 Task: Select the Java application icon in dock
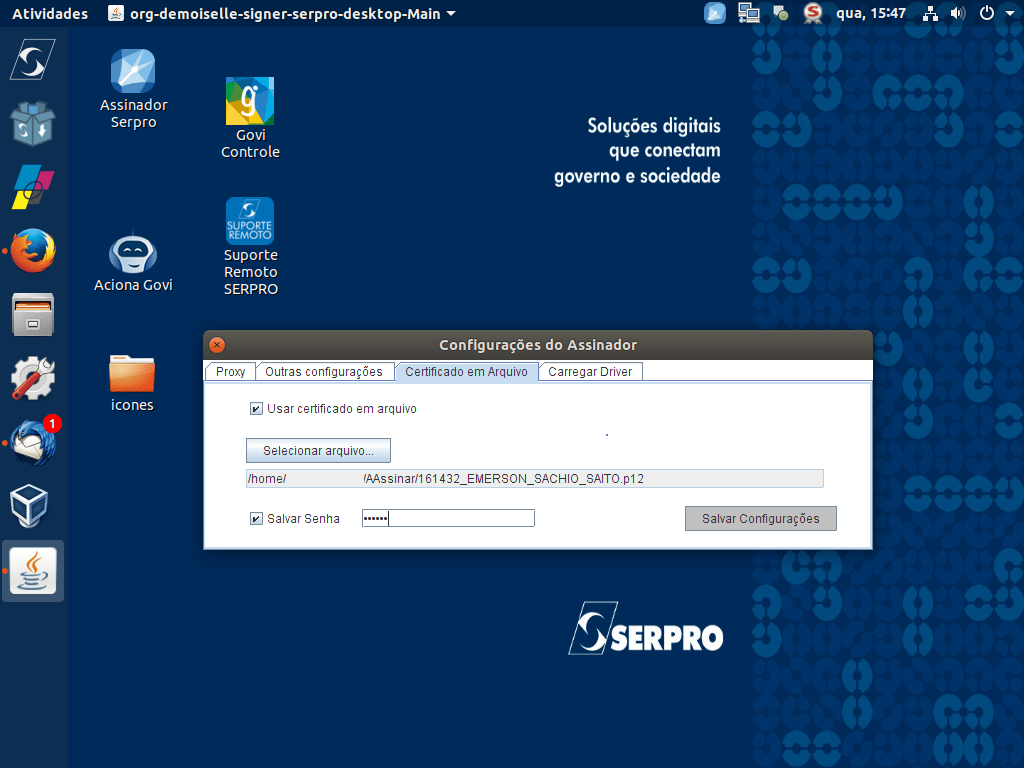[x=33, y=571]
